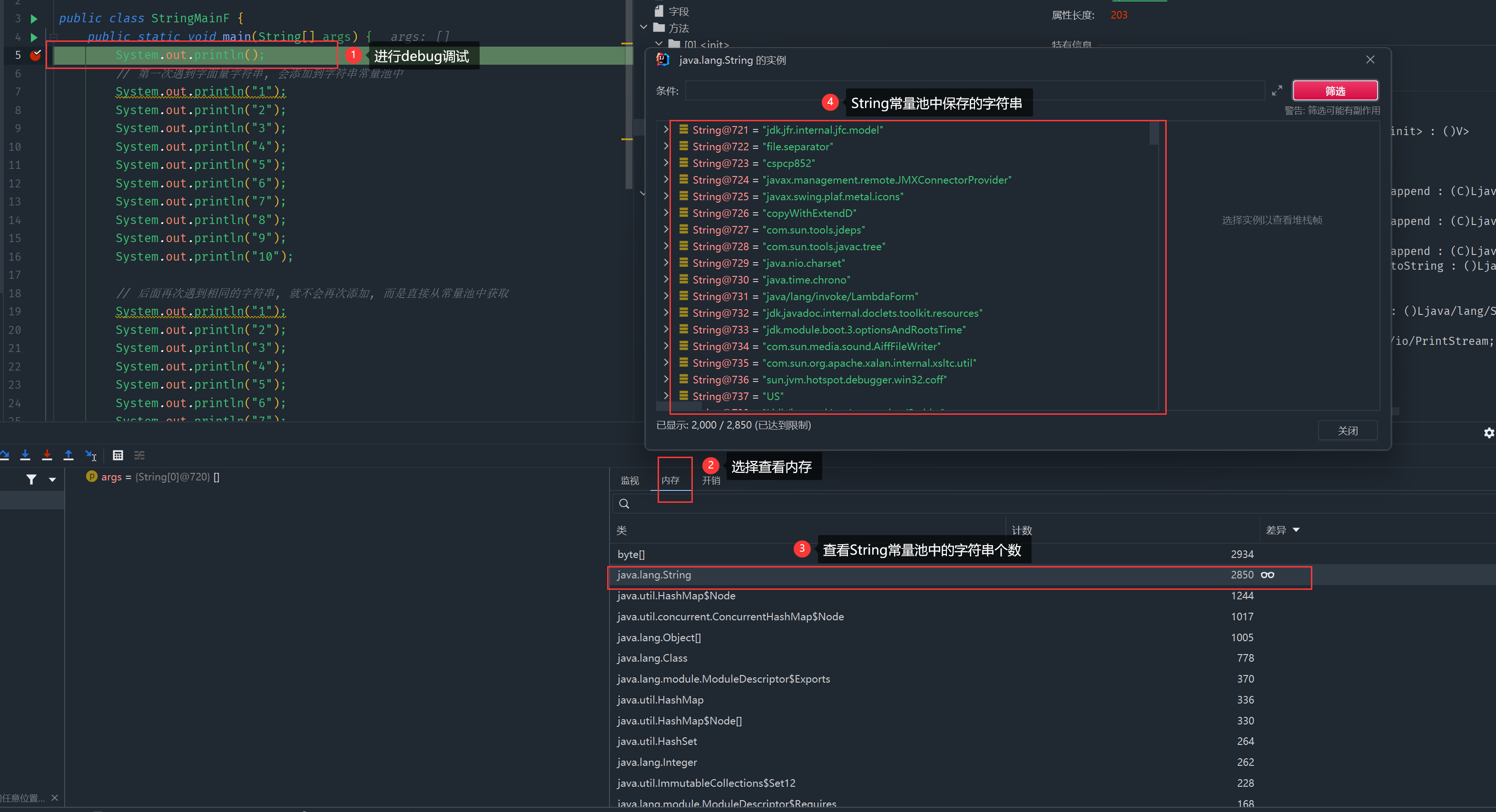The height and width of the screenshot is (812, 1496).
Task: Switch to the 监视 tab
Action: pyautogui.click(x=630, y=480)
